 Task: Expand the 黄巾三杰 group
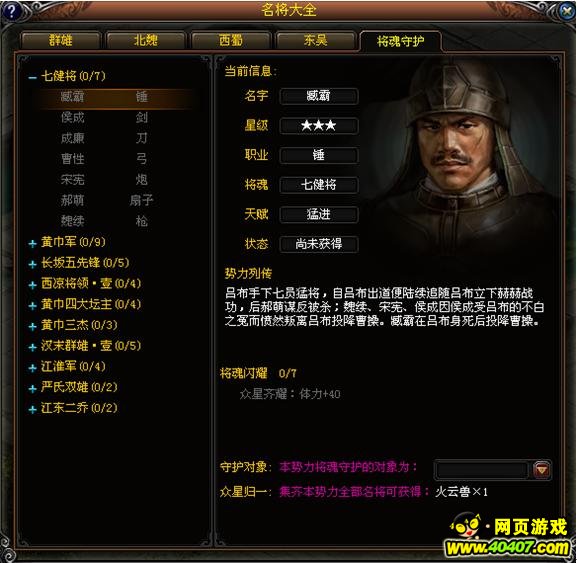coord(32,326)
